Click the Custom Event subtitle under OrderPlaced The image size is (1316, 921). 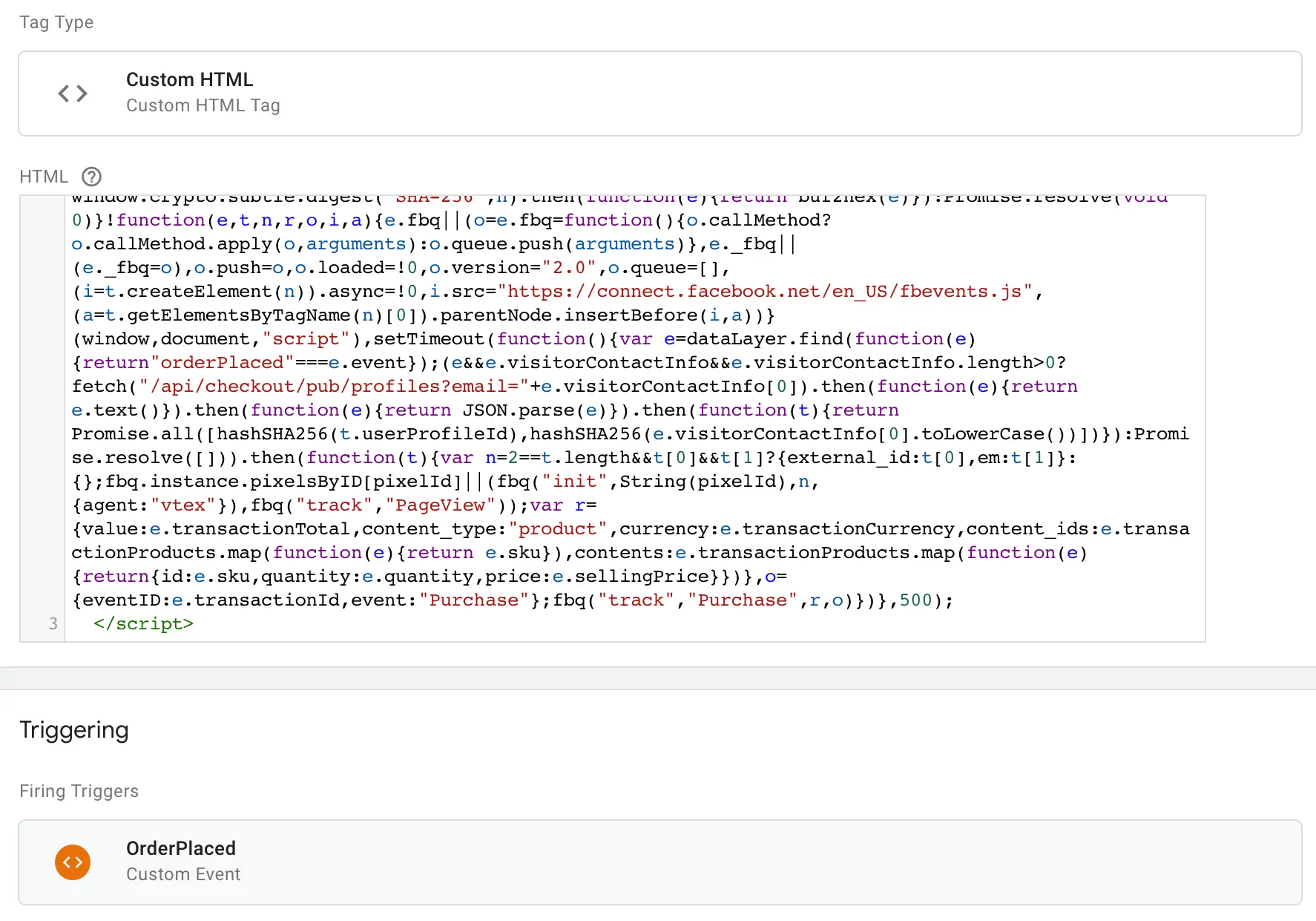(183, 874)
